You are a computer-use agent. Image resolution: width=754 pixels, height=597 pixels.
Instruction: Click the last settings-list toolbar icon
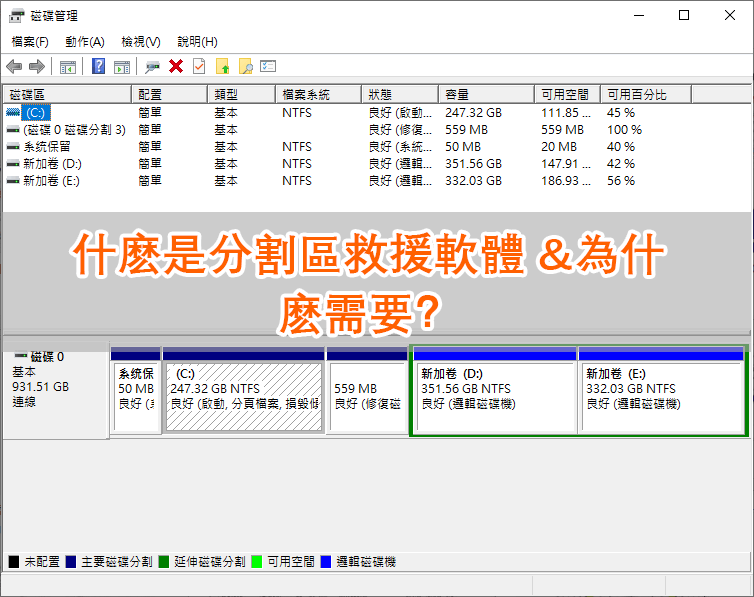(x=268, y=66)
